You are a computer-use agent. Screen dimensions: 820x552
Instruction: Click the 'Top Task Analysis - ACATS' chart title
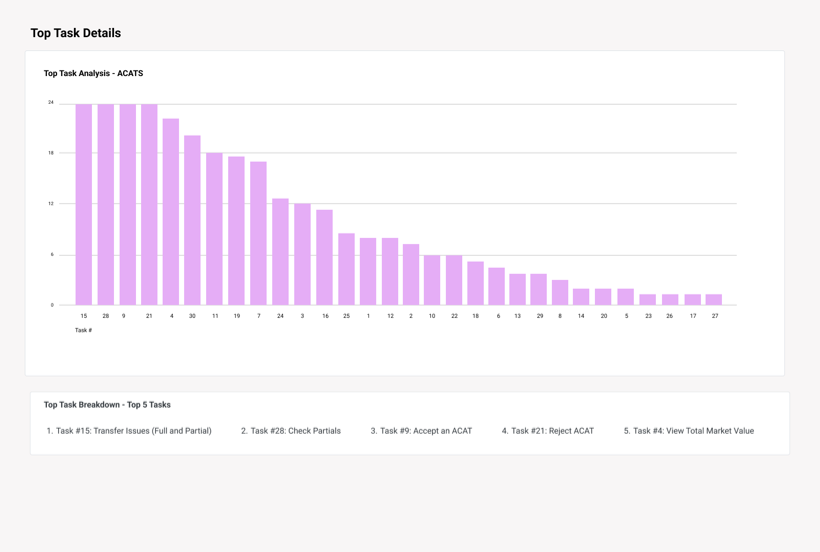(93, 73)
